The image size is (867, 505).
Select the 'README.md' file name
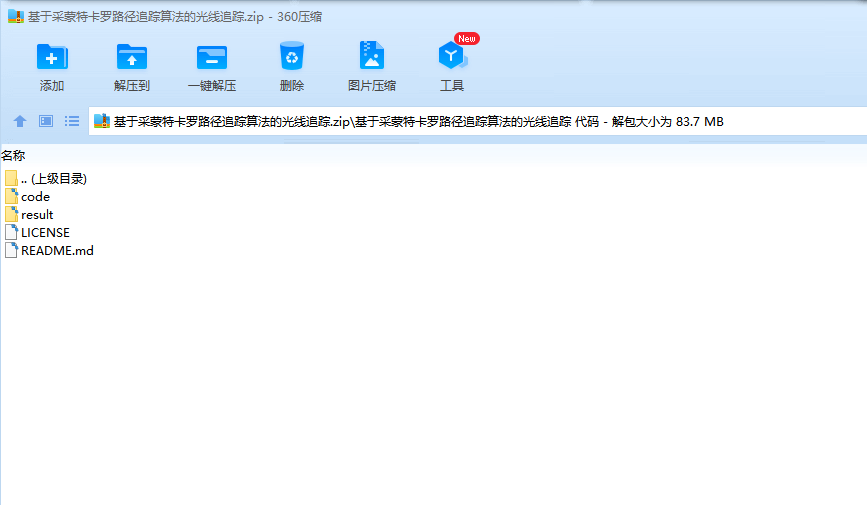(57, 251)
